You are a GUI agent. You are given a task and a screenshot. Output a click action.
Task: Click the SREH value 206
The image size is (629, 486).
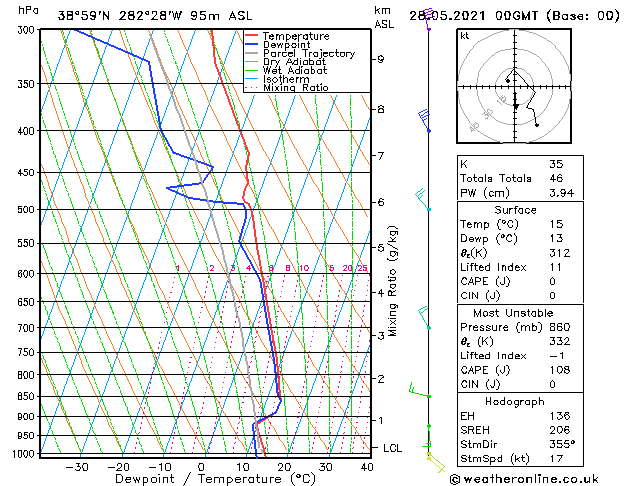coord(559,430)
